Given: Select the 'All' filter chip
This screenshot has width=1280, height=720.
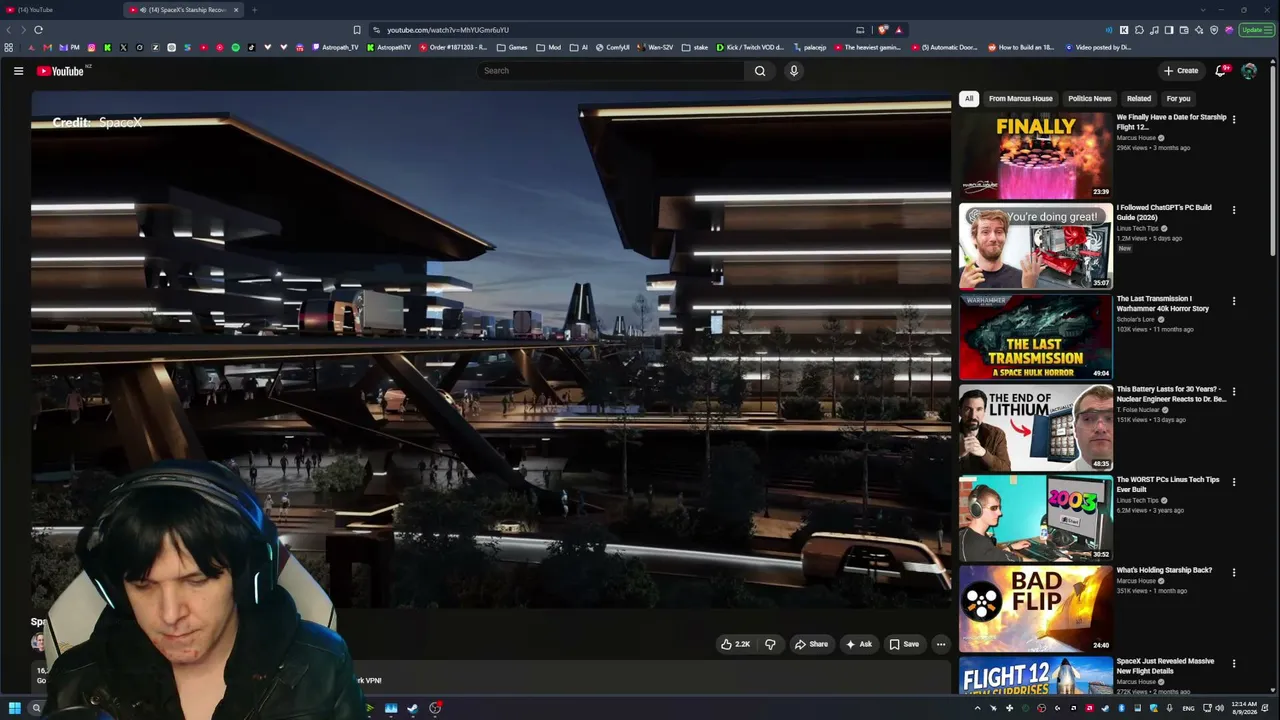Looking at the screenshot, I should [x=968, y=99].
